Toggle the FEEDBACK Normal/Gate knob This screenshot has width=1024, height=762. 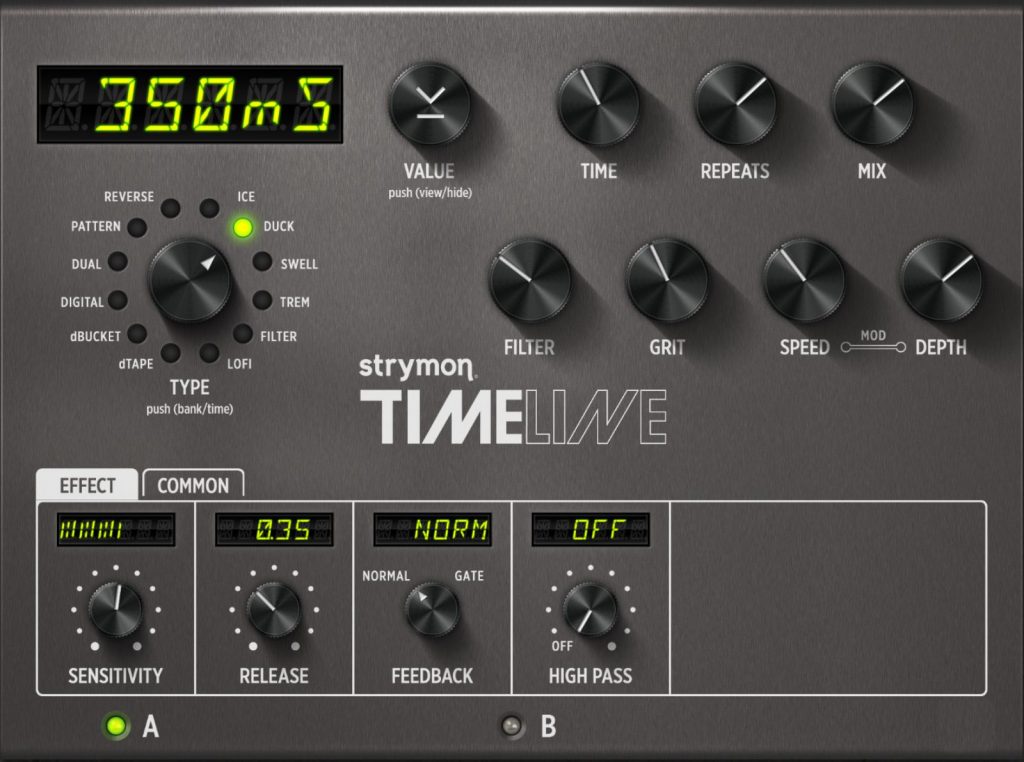(432, 609)
